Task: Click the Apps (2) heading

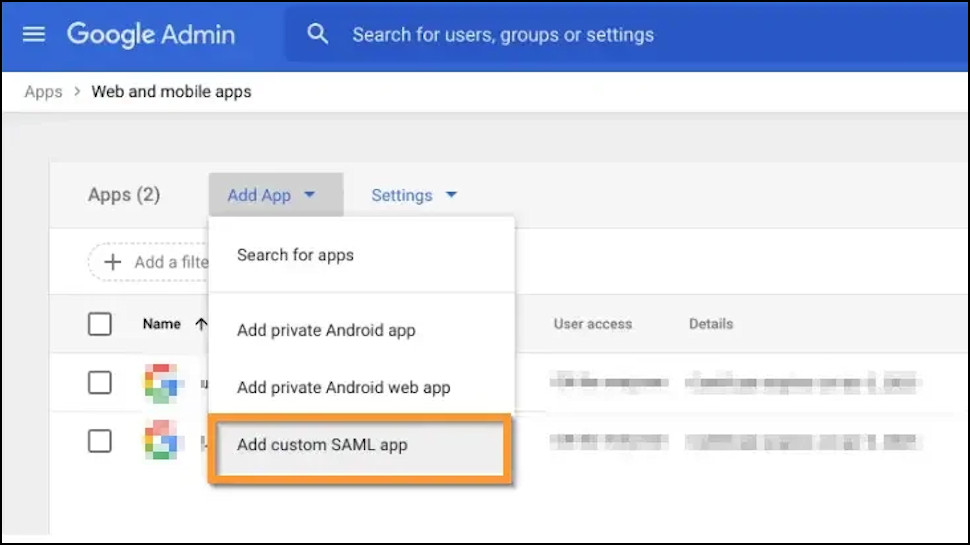Action: (x=124, y=195)
